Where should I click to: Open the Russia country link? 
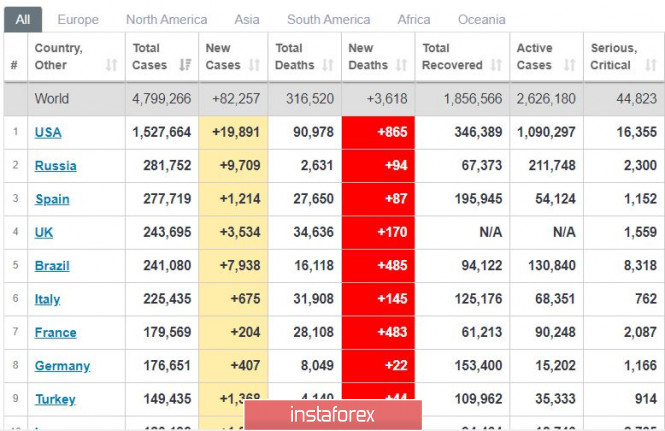coord(55,166)
